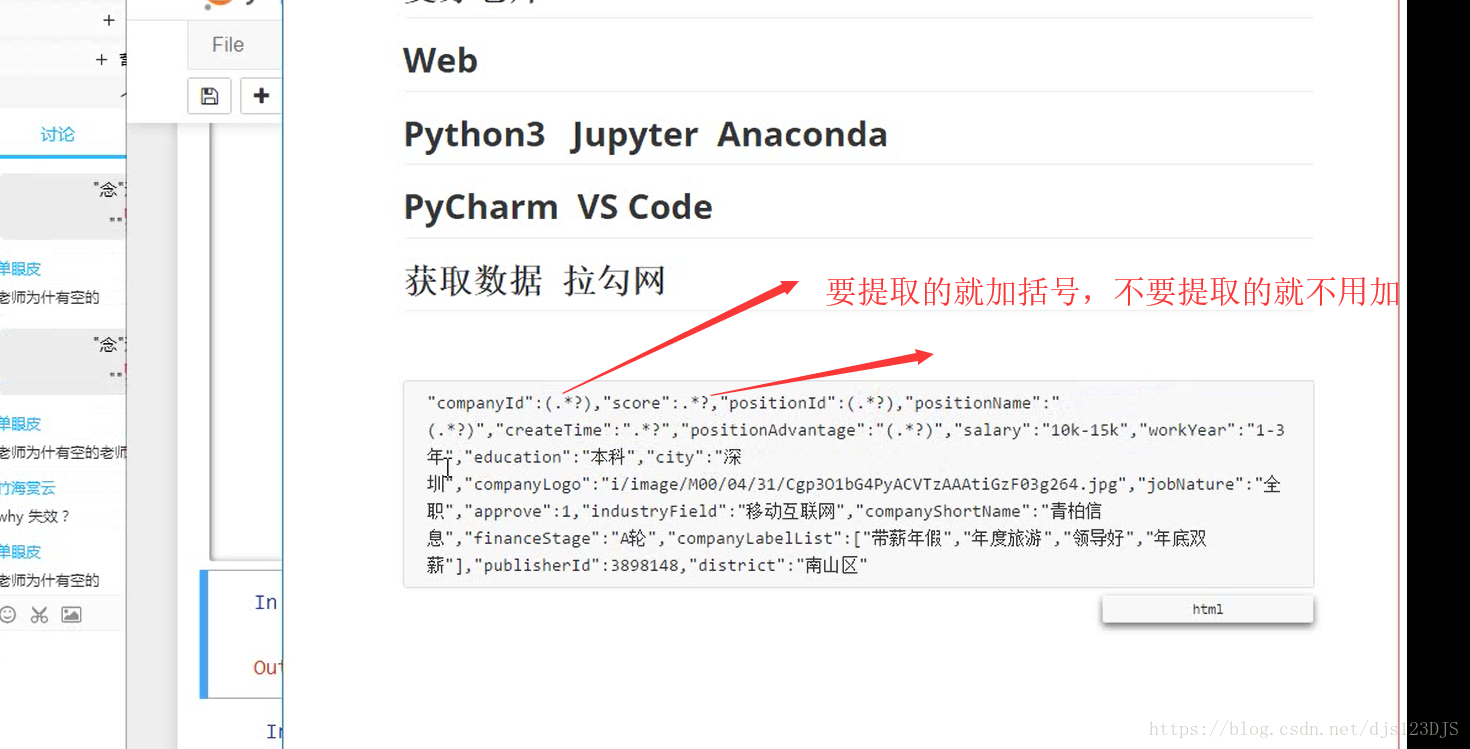Click the '"publisherId":3898148' text in code
Image resolution: width=1470 pixels, height=749 pixels.
coord(578,565)
